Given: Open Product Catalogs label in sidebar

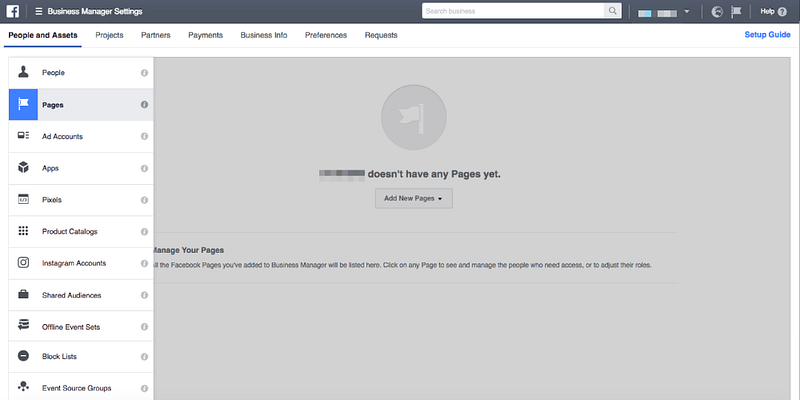Looking at the screenshot, I should pos(69,232).
